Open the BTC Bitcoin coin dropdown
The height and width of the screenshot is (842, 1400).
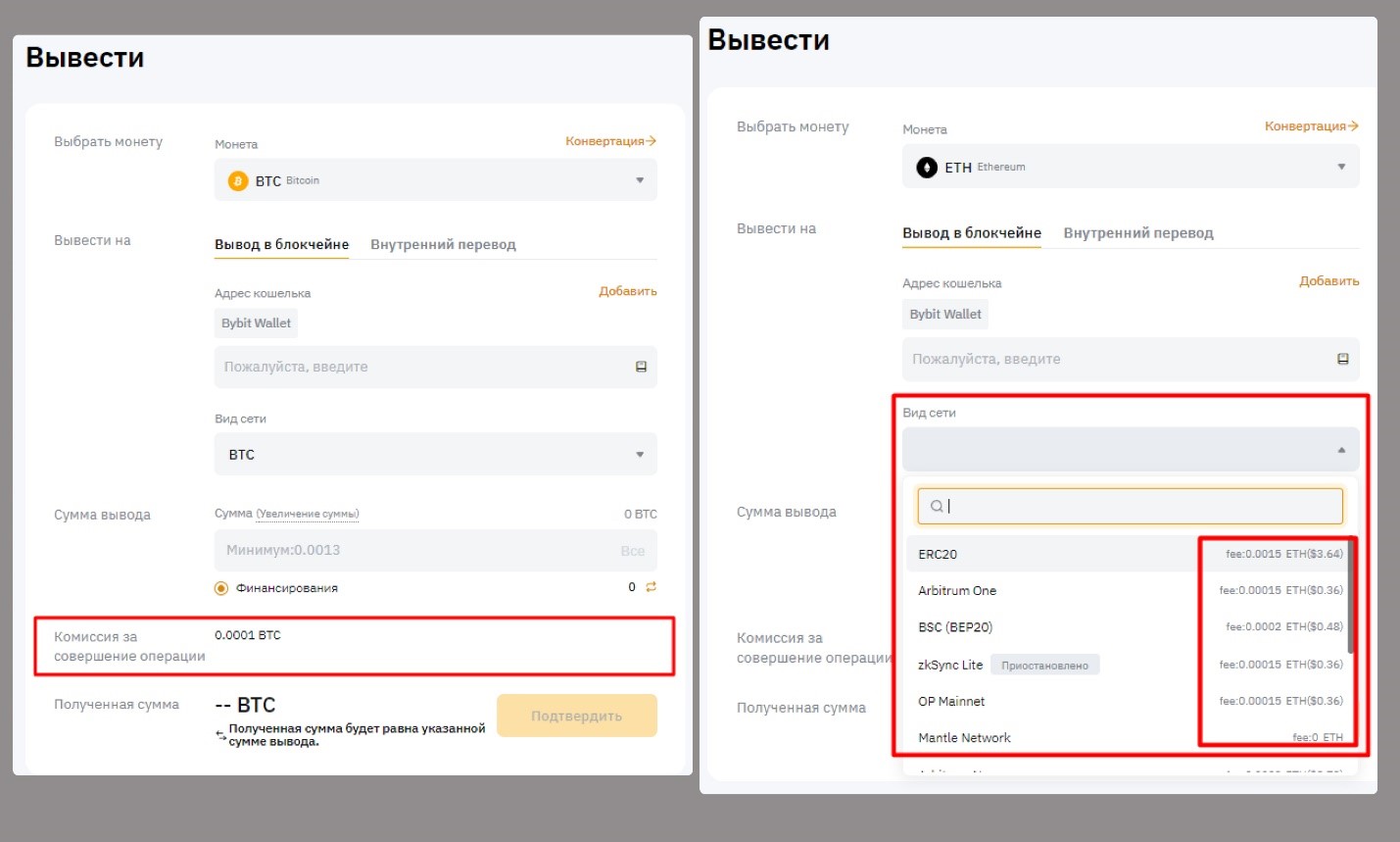[435, 180]
